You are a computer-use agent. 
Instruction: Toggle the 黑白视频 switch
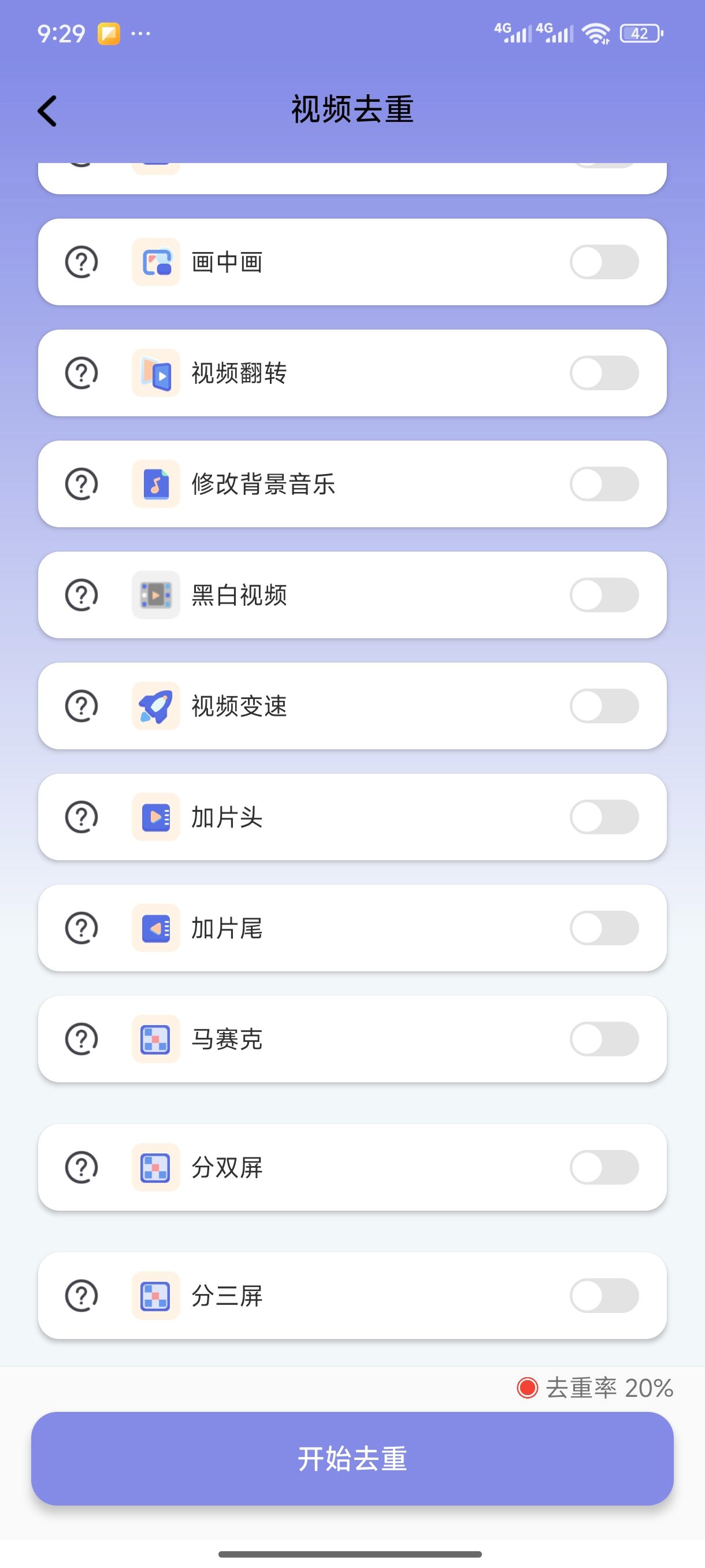point(603,595)
